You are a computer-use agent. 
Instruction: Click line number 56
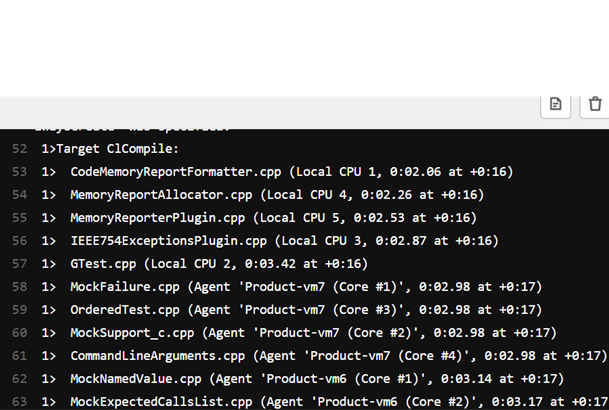[x=20, y=241]
